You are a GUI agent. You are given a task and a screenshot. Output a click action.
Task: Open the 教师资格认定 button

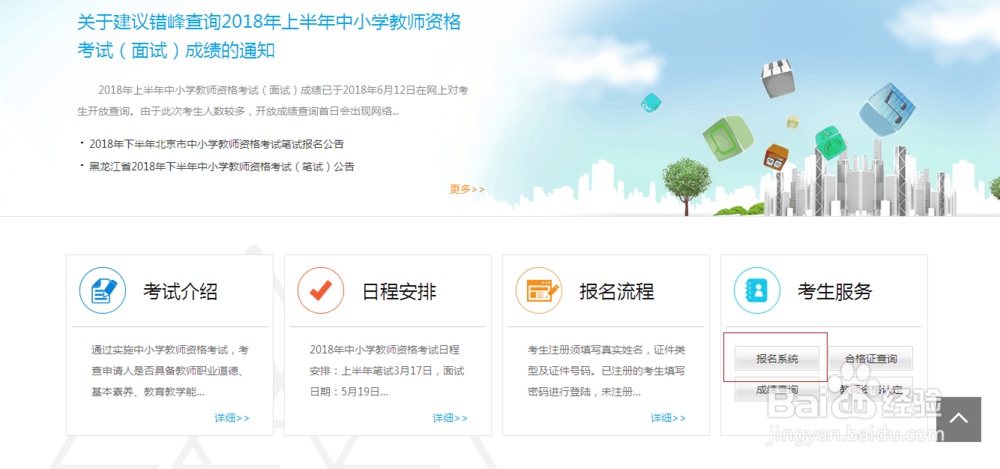coord(870,389)
